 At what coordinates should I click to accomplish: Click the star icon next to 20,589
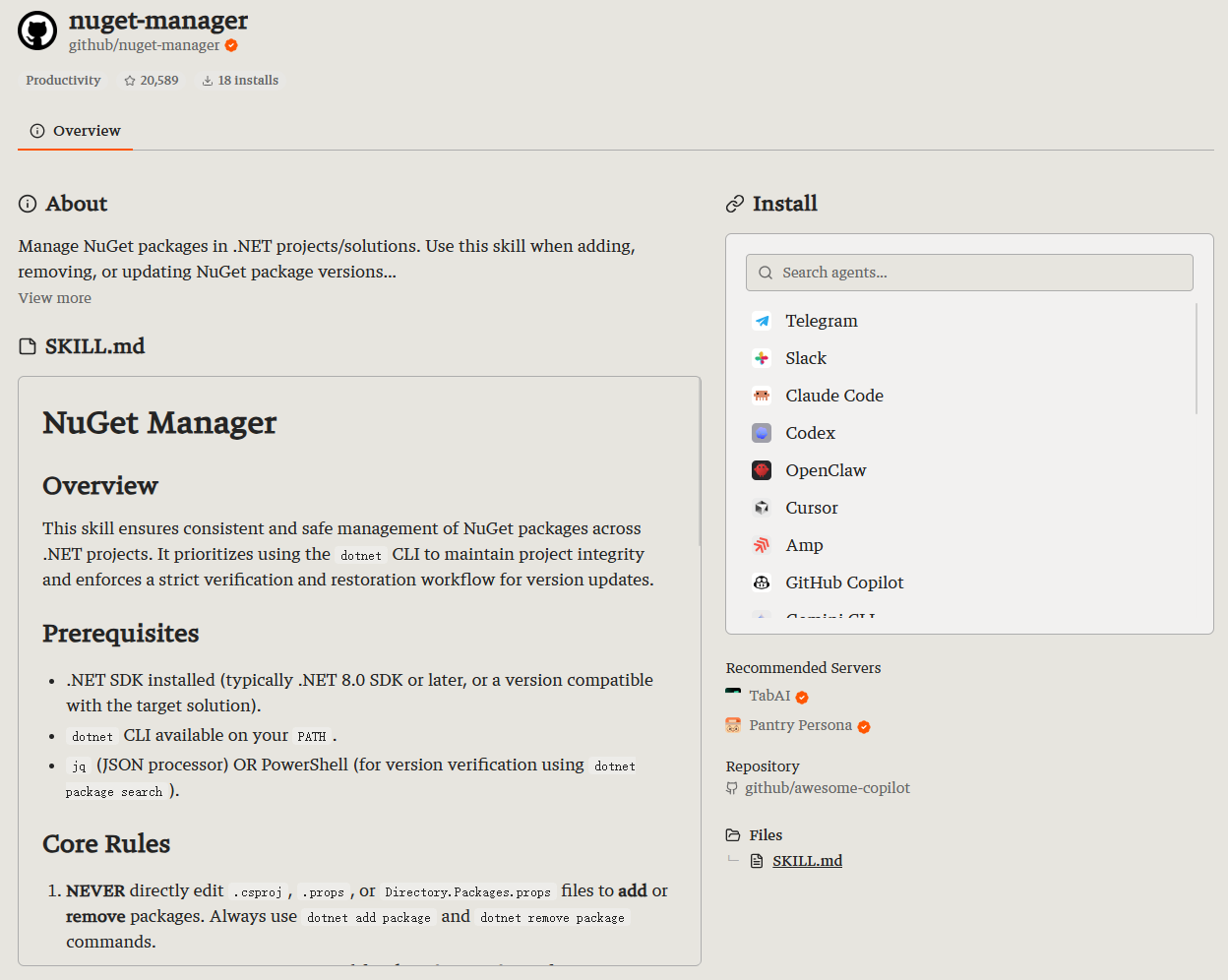pos(130,81)
